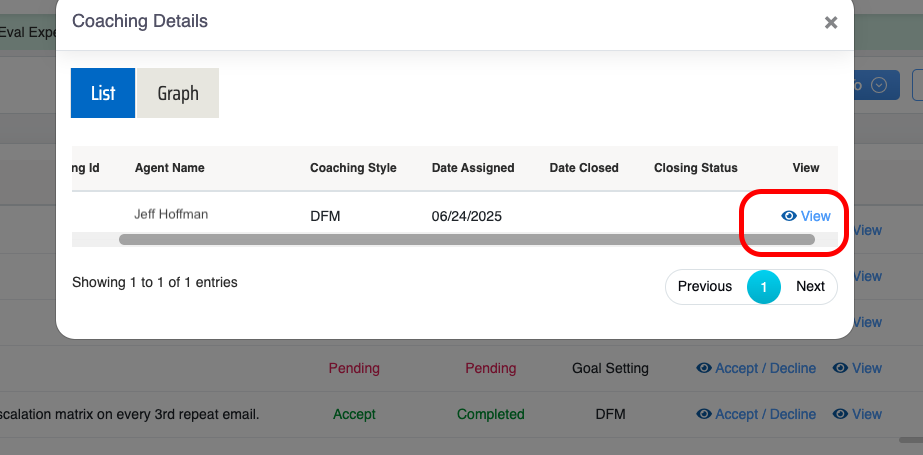
Task: Sort by Agent Name column header
Action: [170, 168]
